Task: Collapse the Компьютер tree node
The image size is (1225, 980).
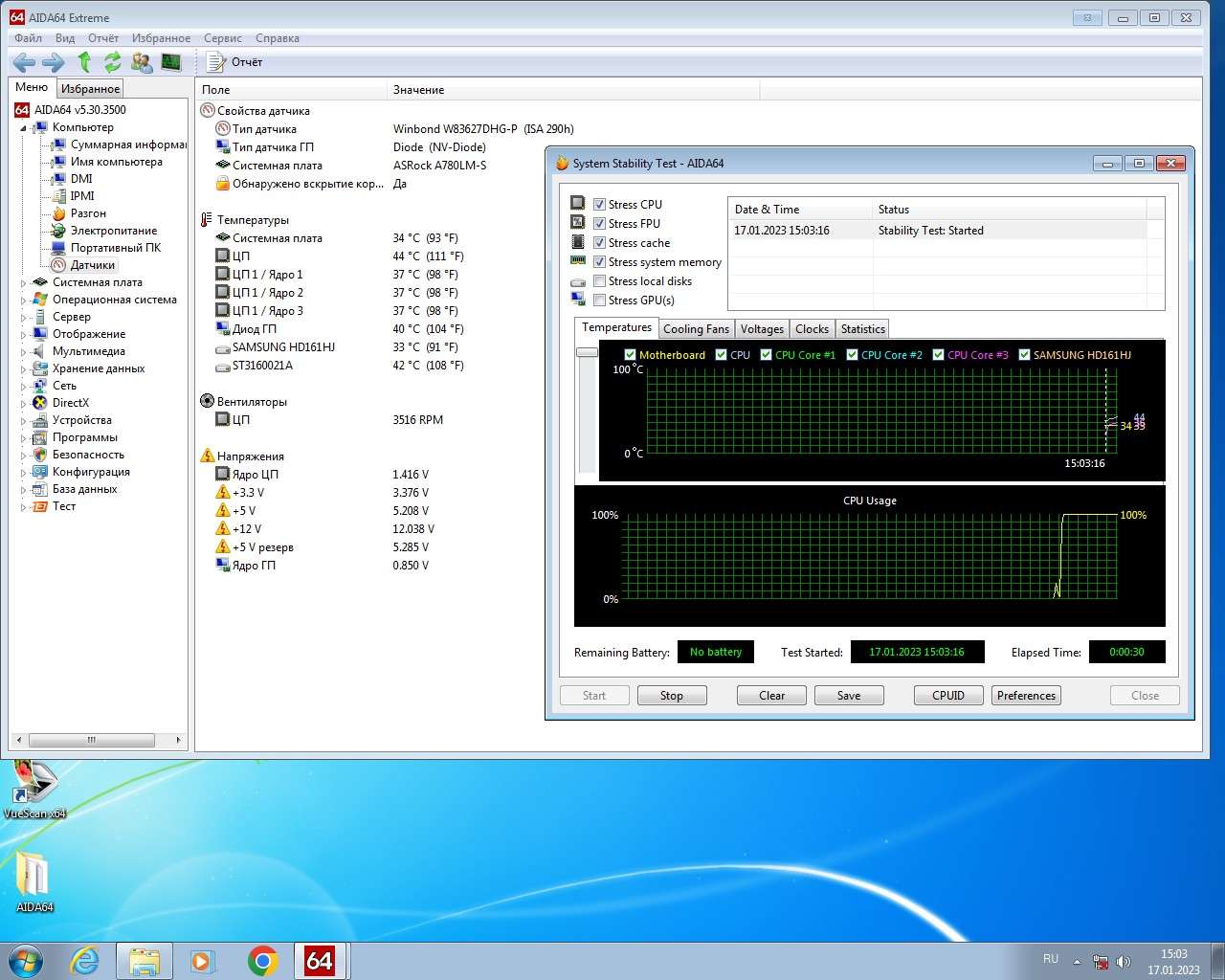Action: click(x=24, y=128)
